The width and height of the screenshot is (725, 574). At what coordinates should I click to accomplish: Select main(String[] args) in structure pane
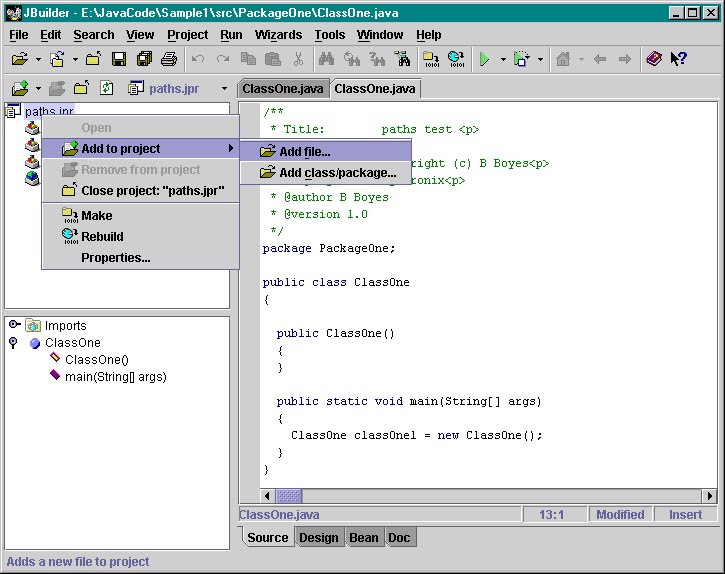(x=115, y=377)
